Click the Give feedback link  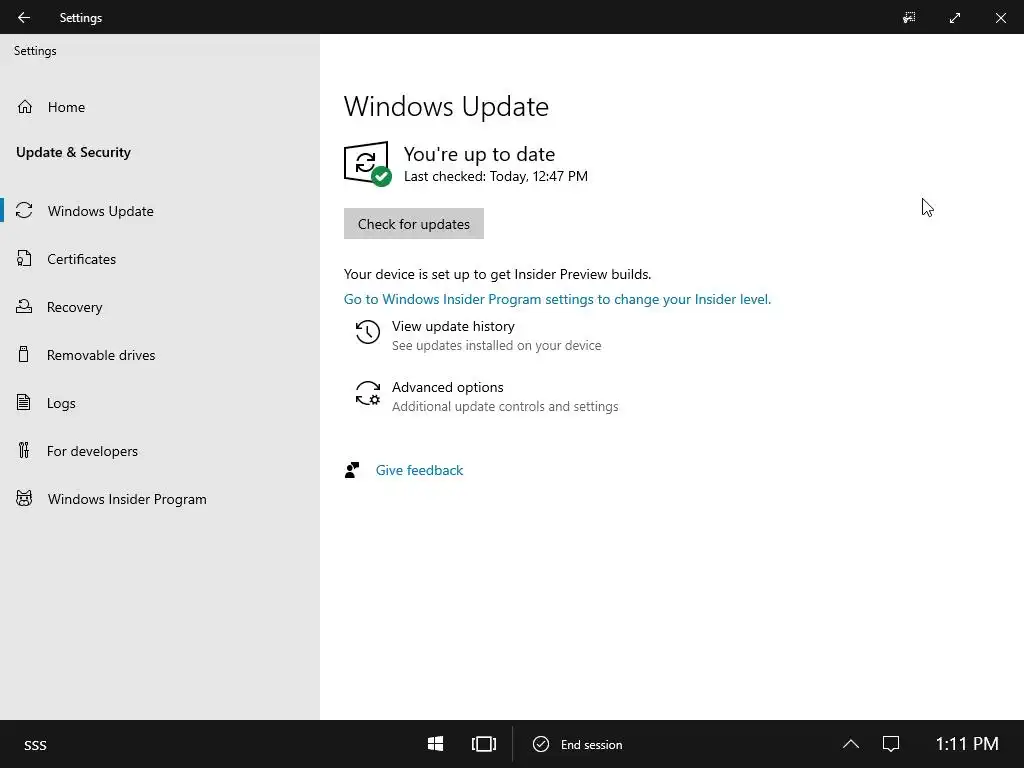pyautogui.click(x=419, y=470)
